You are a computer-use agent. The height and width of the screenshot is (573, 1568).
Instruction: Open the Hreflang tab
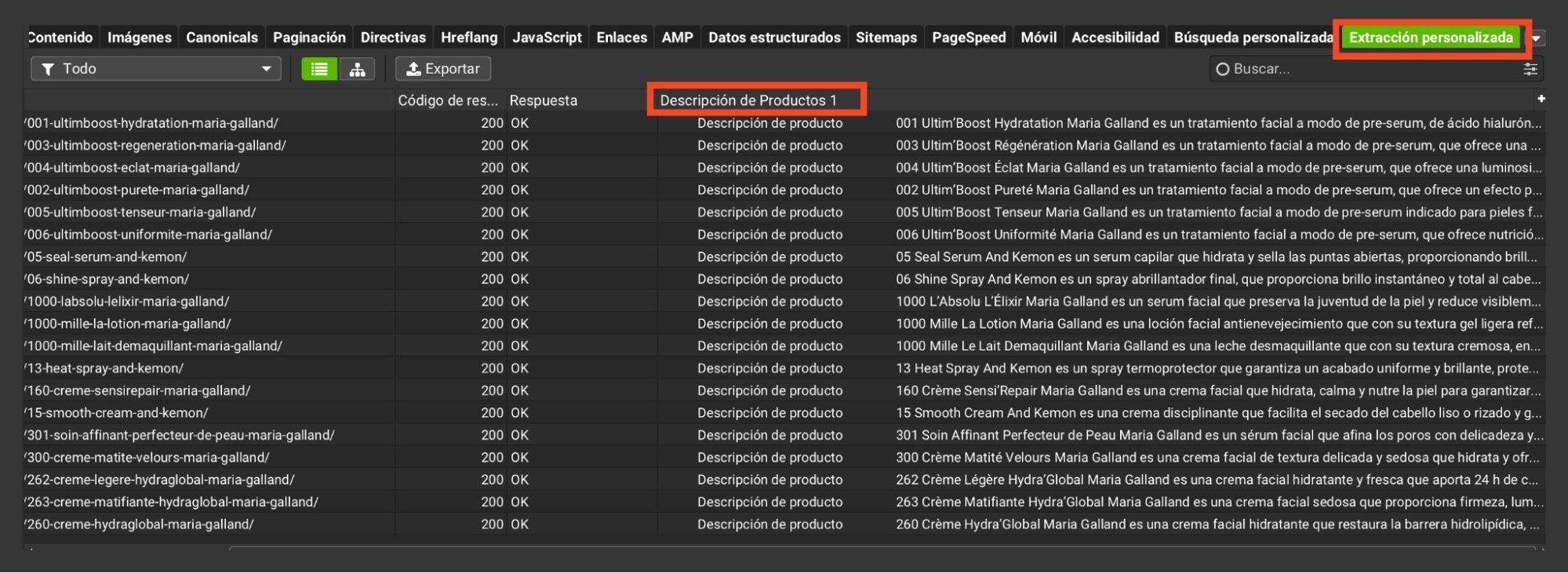pyautogui.click(x=469, y=37)
